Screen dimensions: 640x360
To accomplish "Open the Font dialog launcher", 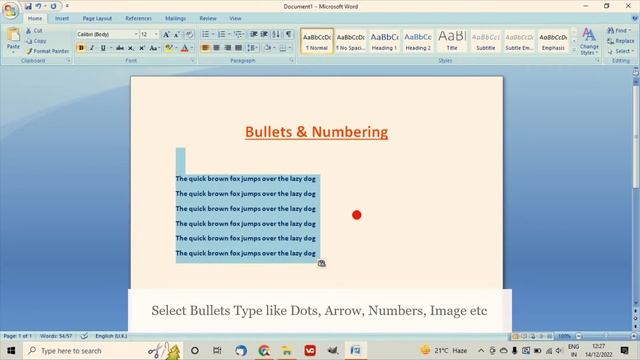I will (192, 60).
